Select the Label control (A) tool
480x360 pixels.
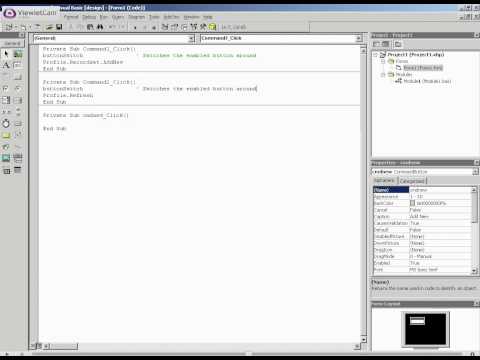click(x=6, y=65)
